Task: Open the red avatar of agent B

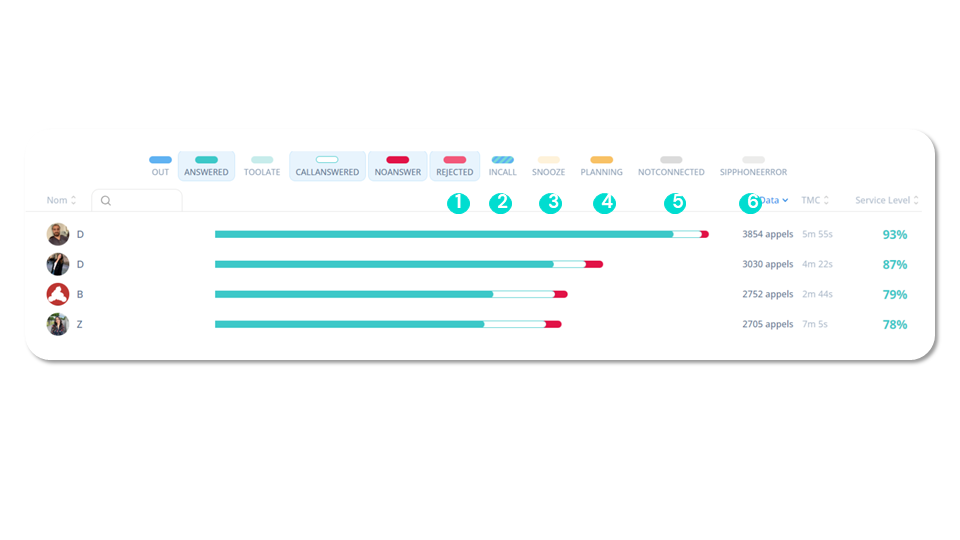Action: [x=58, y=294]
